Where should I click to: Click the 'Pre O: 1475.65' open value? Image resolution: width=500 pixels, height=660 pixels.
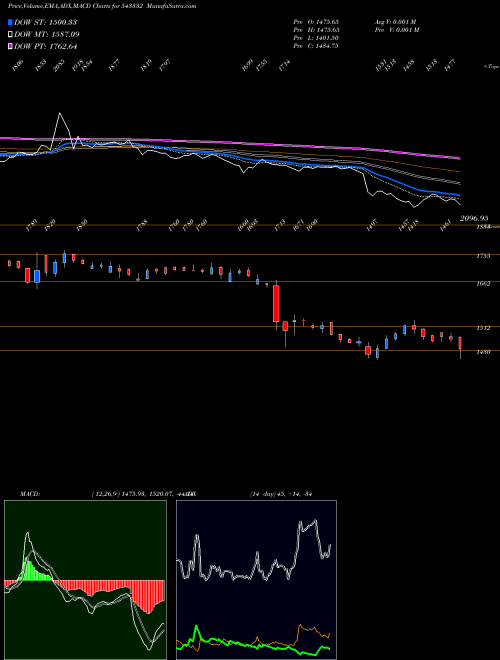[x=316, y=21]
